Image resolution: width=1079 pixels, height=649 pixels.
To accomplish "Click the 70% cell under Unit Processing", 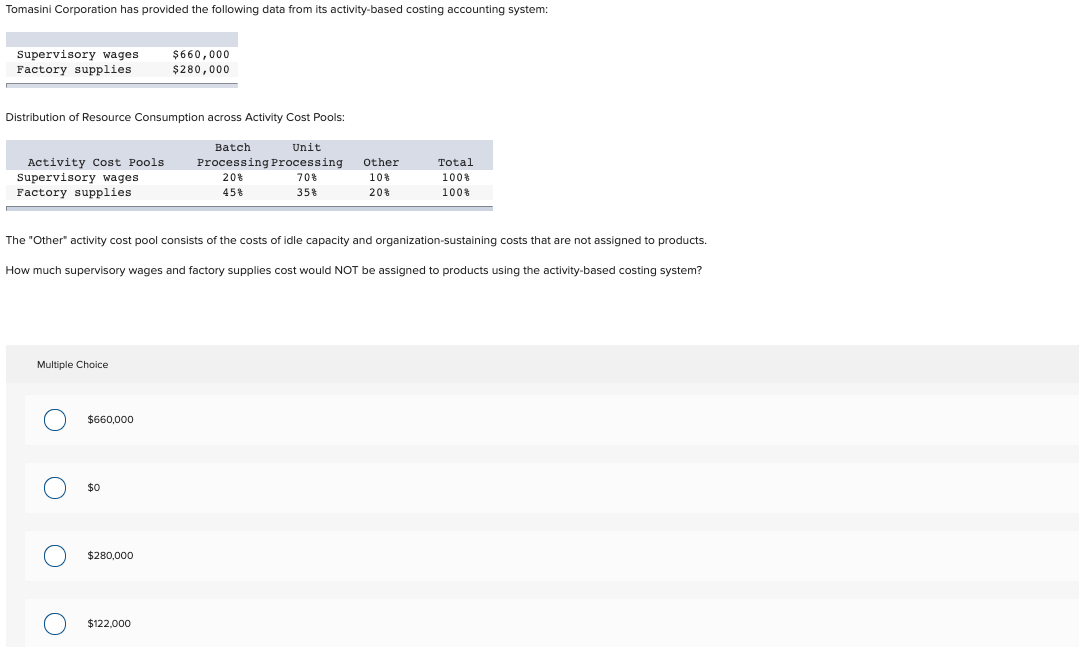I will point(306,177).
